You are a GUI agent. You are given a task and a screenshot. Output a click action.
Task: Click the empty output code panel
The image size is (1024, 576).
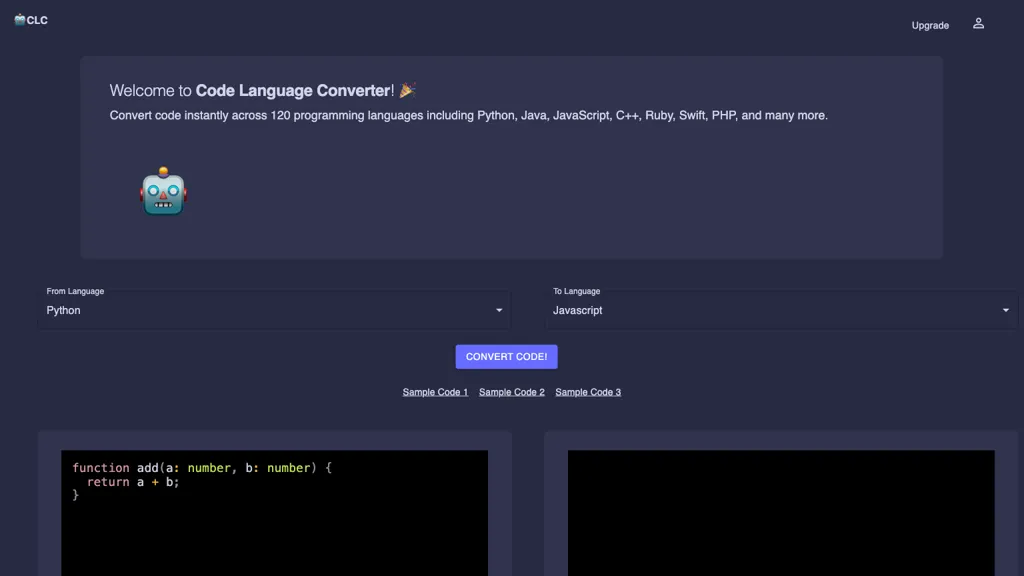781,513
